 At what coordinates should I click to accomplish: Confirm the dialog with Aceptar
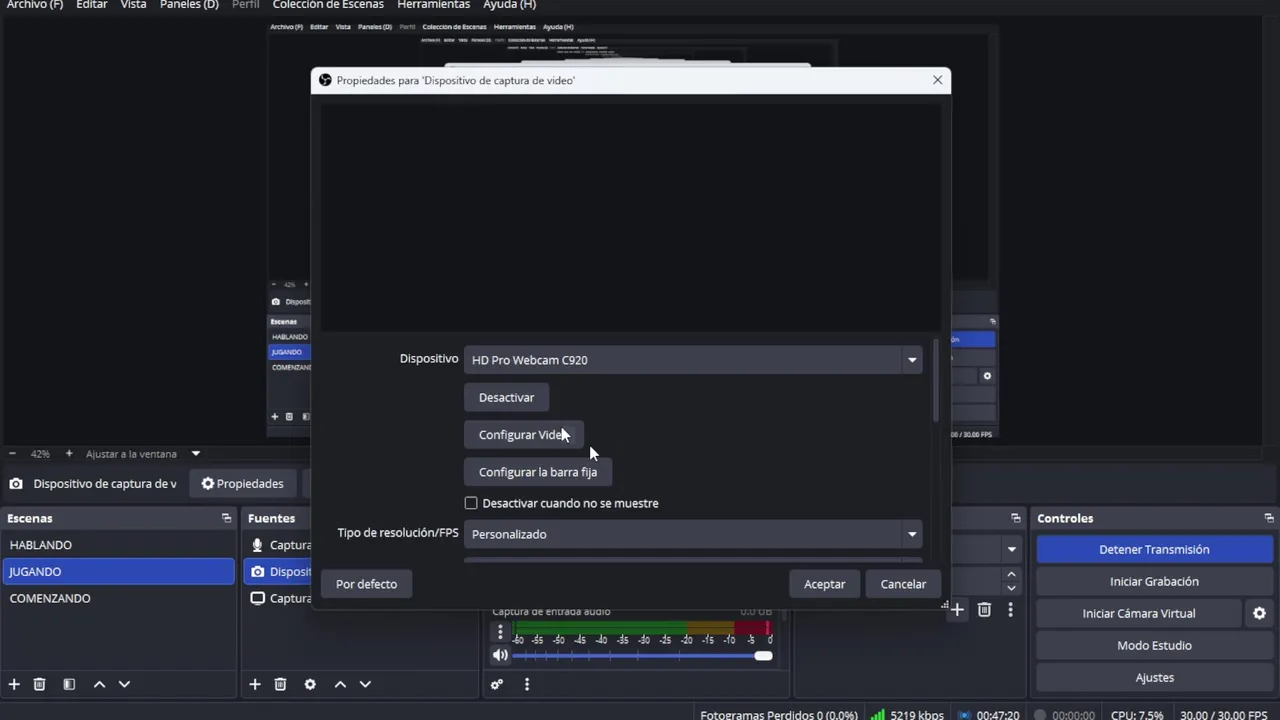click(x=825, y=584)
